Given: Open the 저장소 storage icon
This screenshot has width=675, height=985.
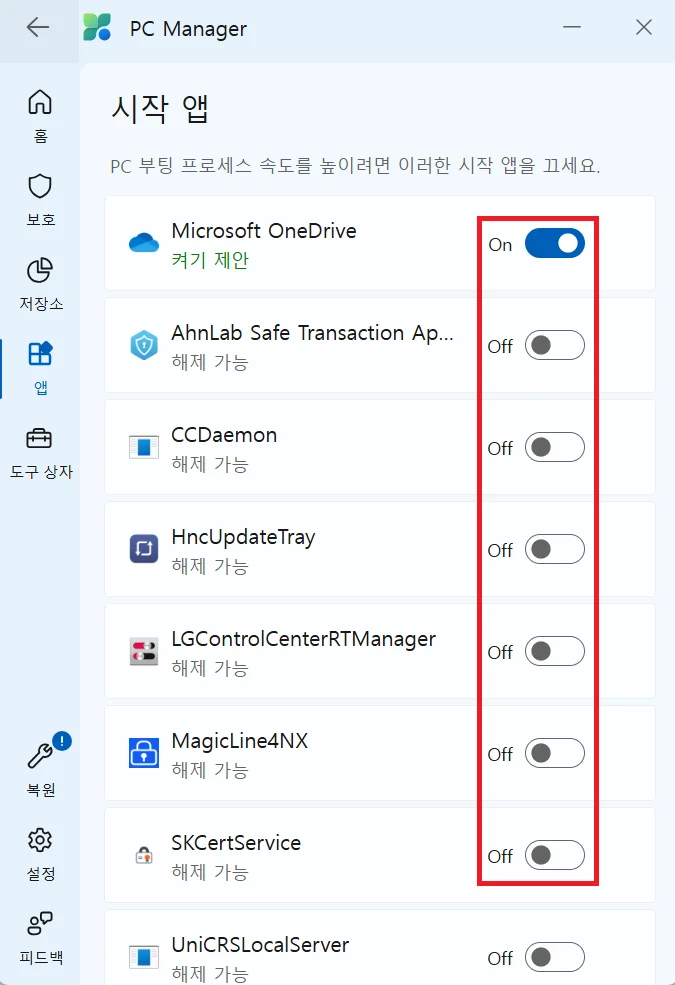Looking at the screenshot, I should tap(40, 270).
